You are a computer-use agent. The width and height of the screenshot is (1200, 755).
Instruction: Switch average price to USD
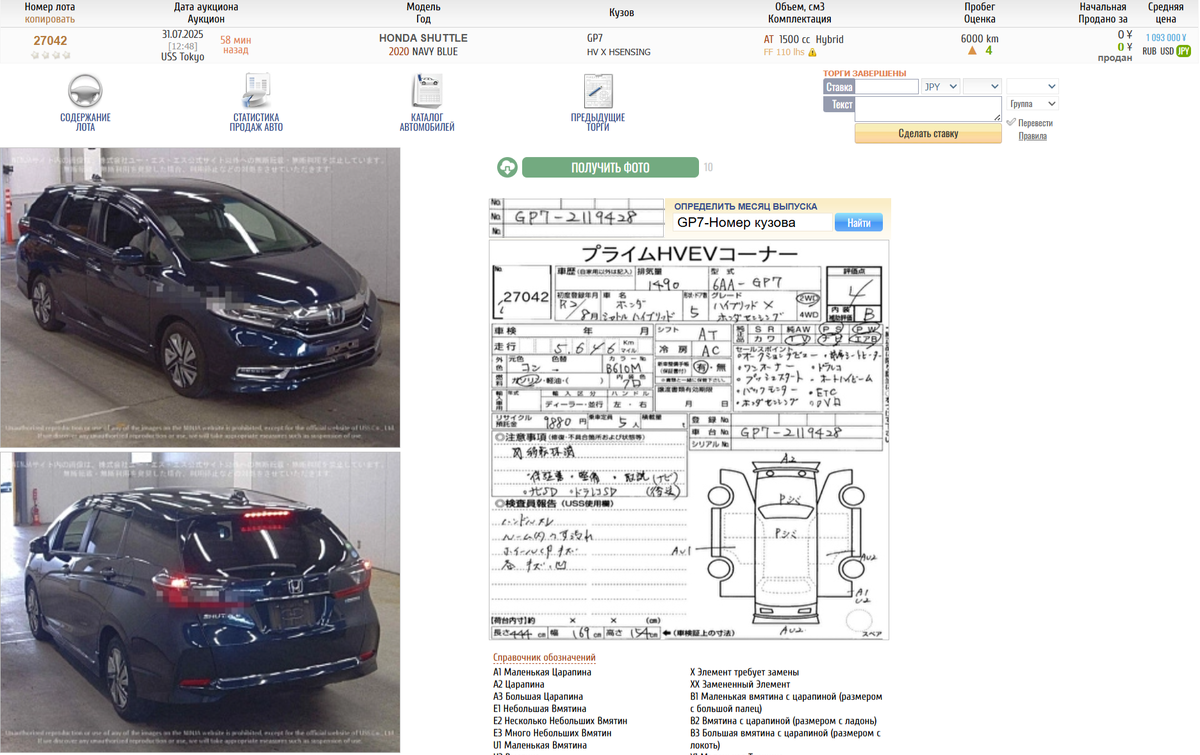[1167, 51]
